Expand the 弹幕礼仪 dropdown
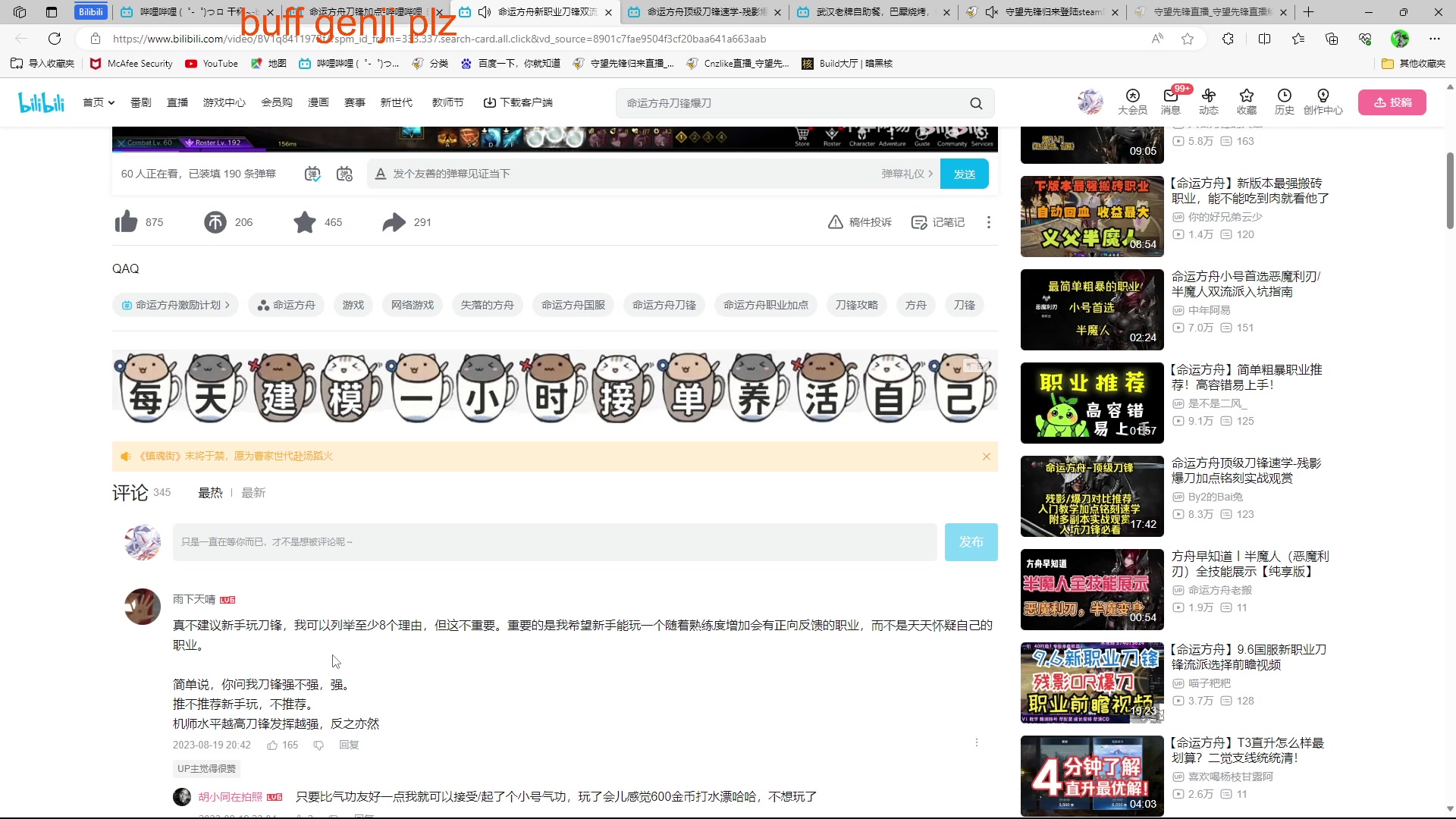The image size is (1456, 819). 907,174
